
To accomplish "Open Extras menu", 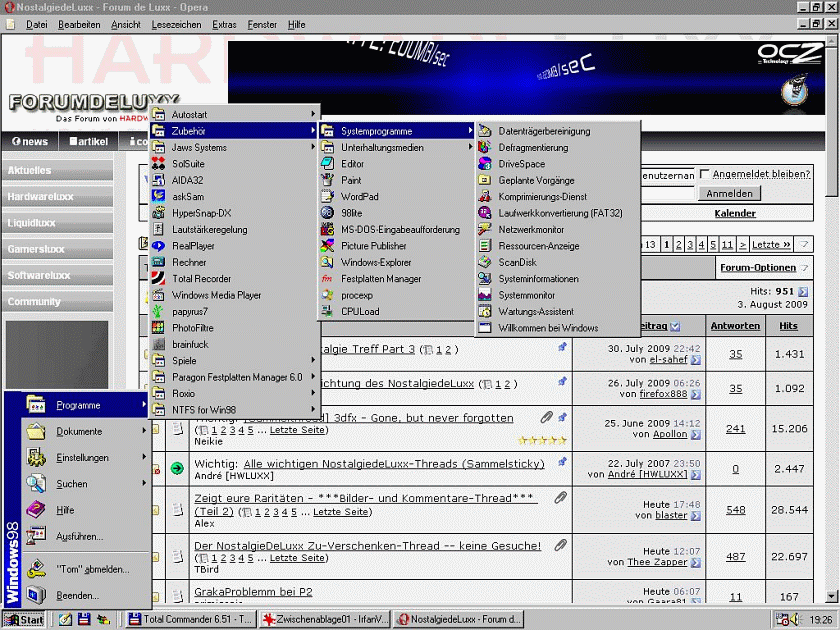I will click(224, 25).
